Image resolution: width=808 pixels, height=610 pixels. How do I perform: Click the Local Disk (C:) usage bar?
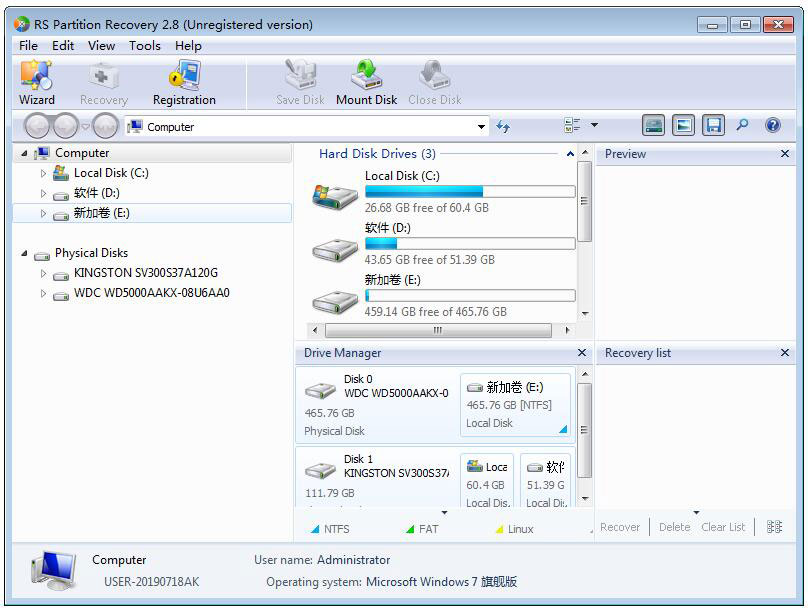coord(470,192)
